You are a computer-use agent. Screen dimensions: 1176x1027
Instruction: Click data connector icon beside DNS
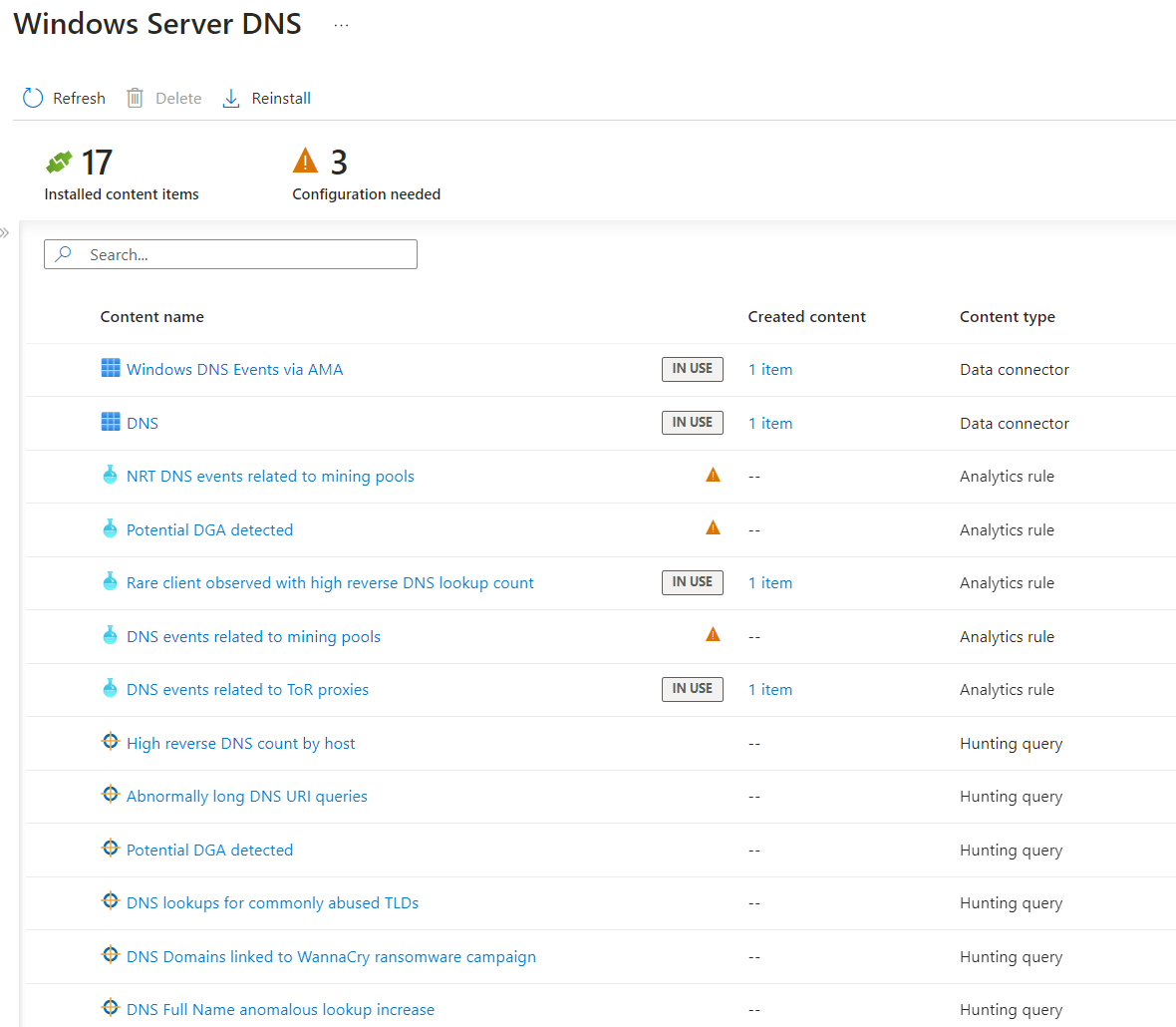(x=111, y=422)
